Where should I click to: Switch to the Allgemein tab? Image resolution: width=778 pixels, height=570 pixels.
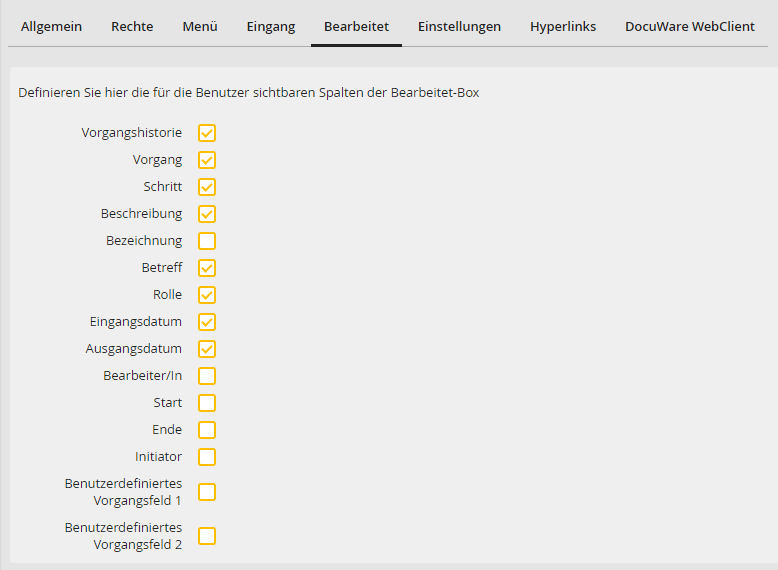click(x=51, y=27)
